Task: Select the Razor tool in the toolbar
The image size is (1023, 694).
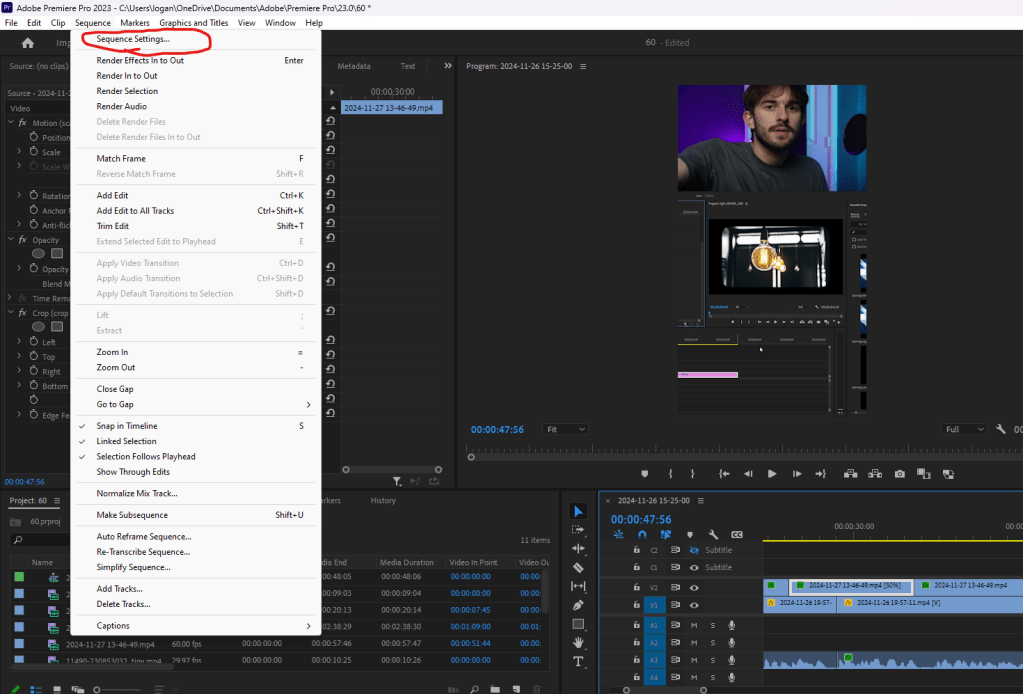Action: point(578,567)
